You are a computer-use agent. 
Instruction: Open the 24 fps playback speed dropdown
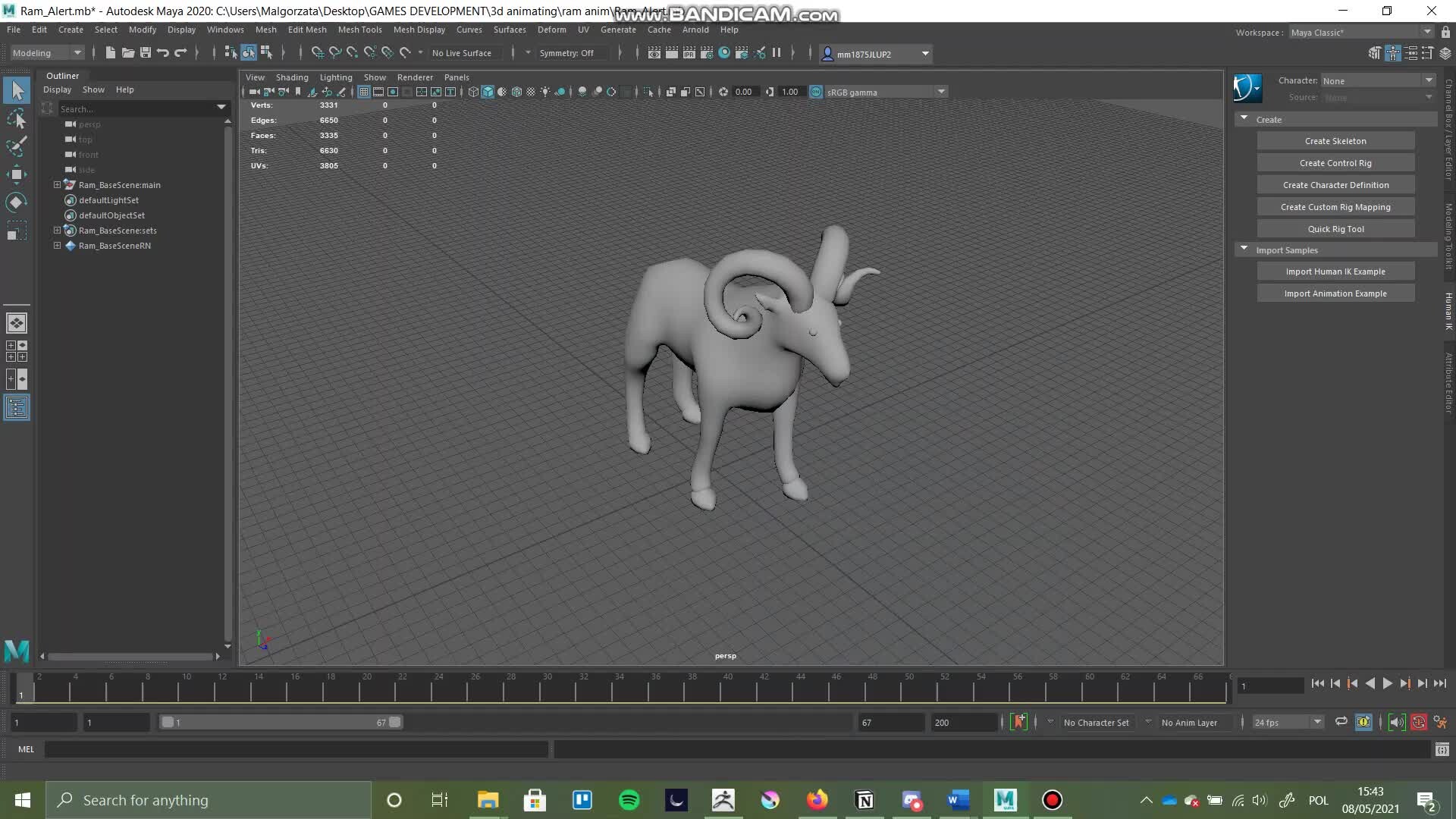tap(1317, 722)
